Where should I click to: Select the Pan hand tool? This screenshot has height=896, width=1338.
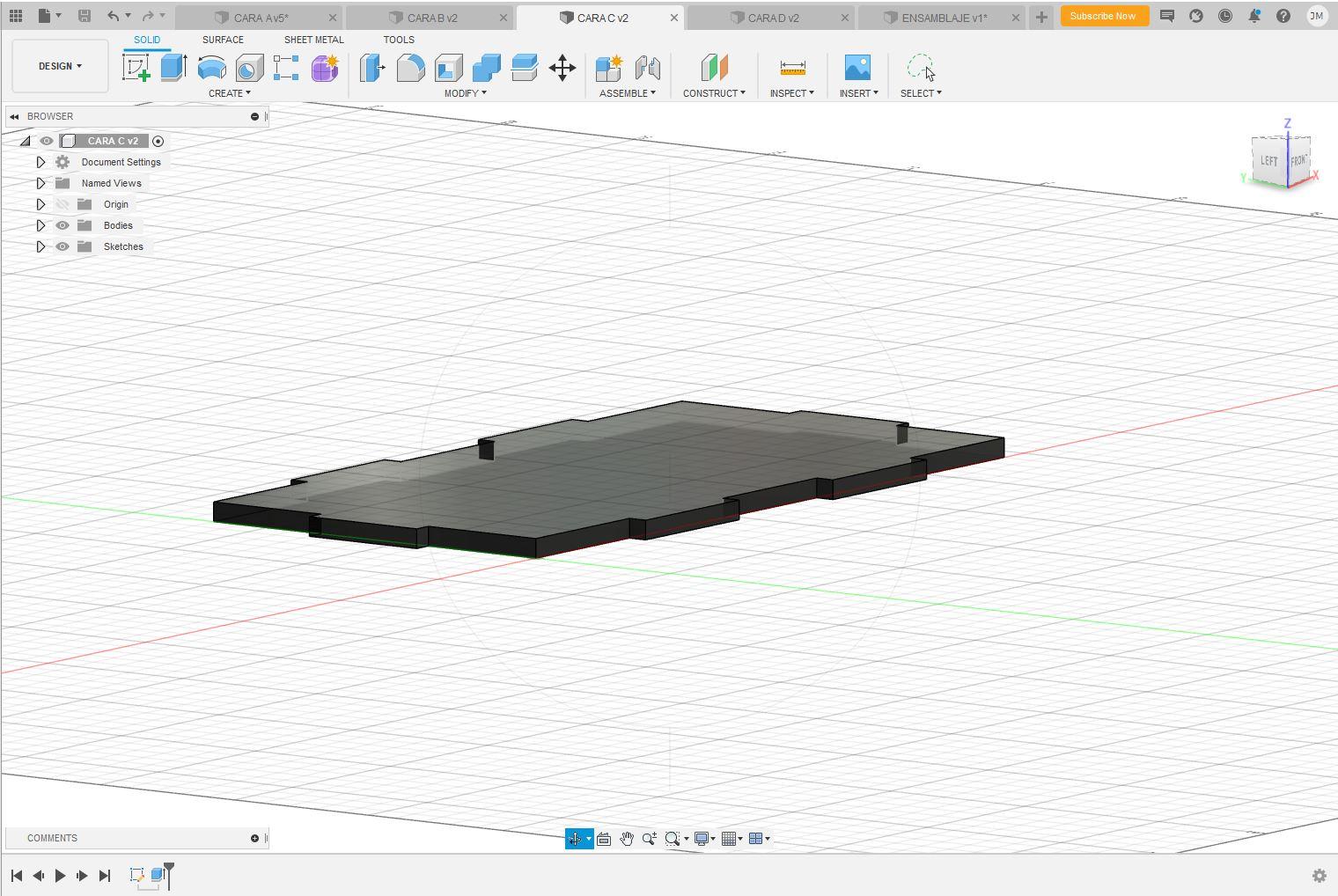pos(626,839)
